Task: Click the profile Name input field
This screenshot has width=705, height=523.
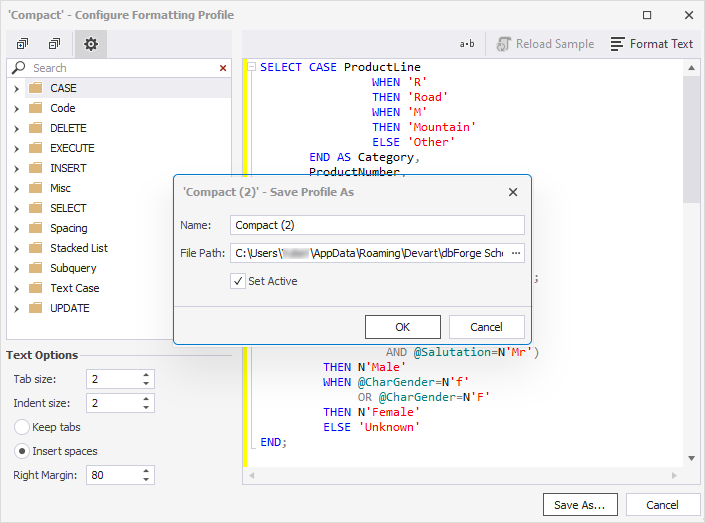Action: tap(377, 225)
